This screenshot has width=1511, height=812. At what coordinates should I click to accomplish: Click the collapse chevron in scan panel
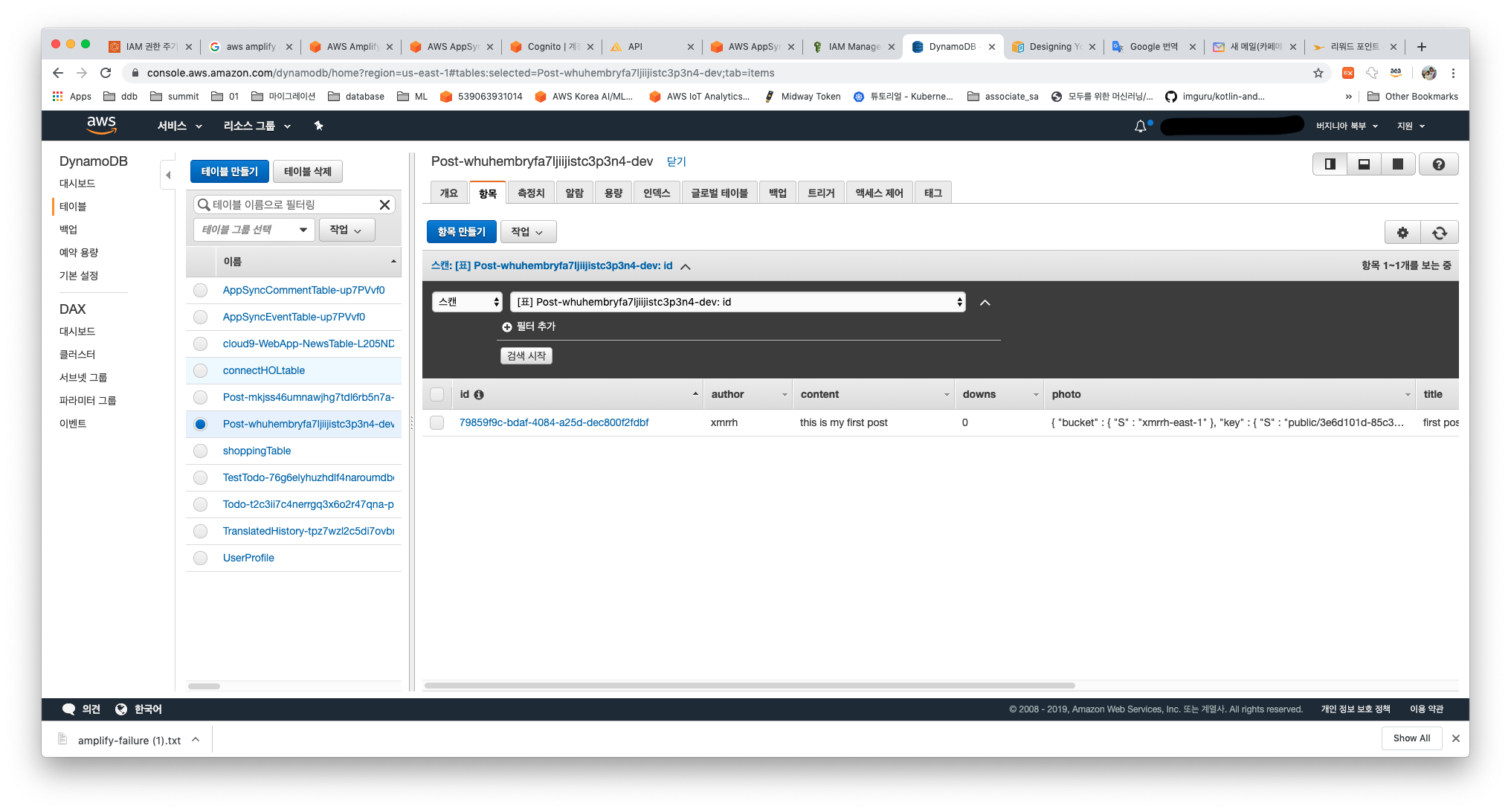(984, 302)
